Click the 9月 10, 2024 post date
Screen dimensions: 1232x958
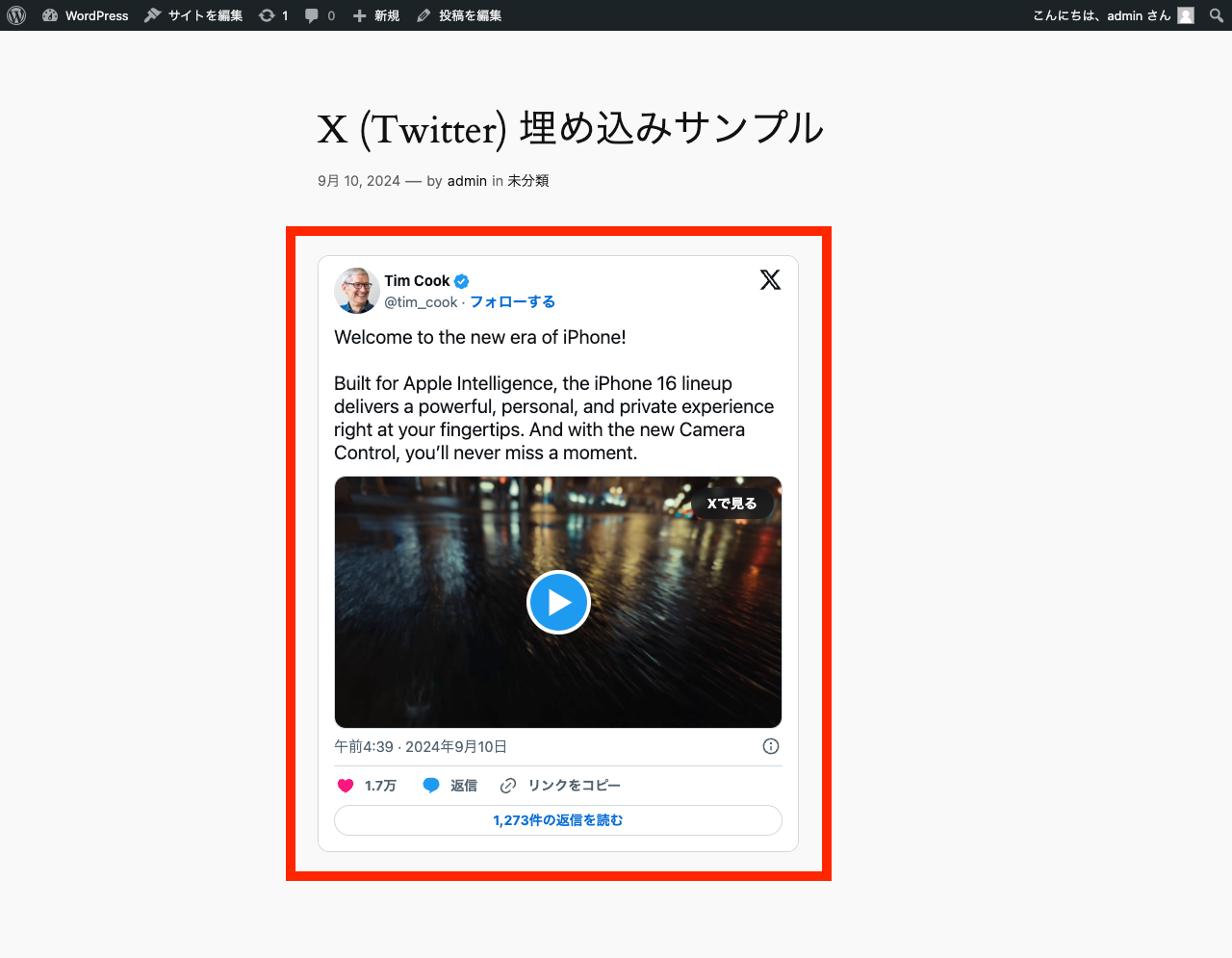[x=359, y=181]
